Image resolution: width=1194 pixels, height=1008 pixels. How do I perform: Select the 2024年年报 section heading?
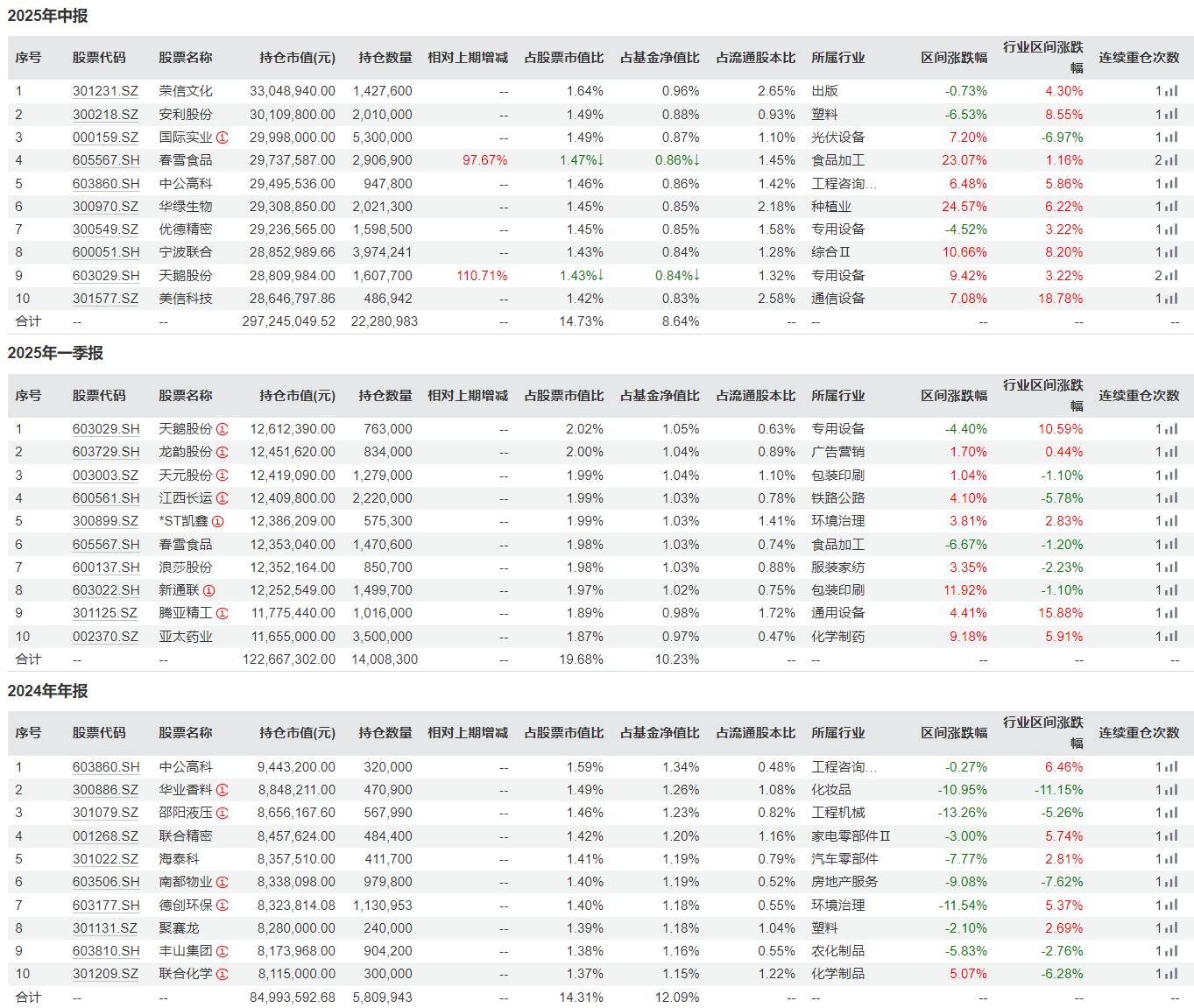pos(48,691)
